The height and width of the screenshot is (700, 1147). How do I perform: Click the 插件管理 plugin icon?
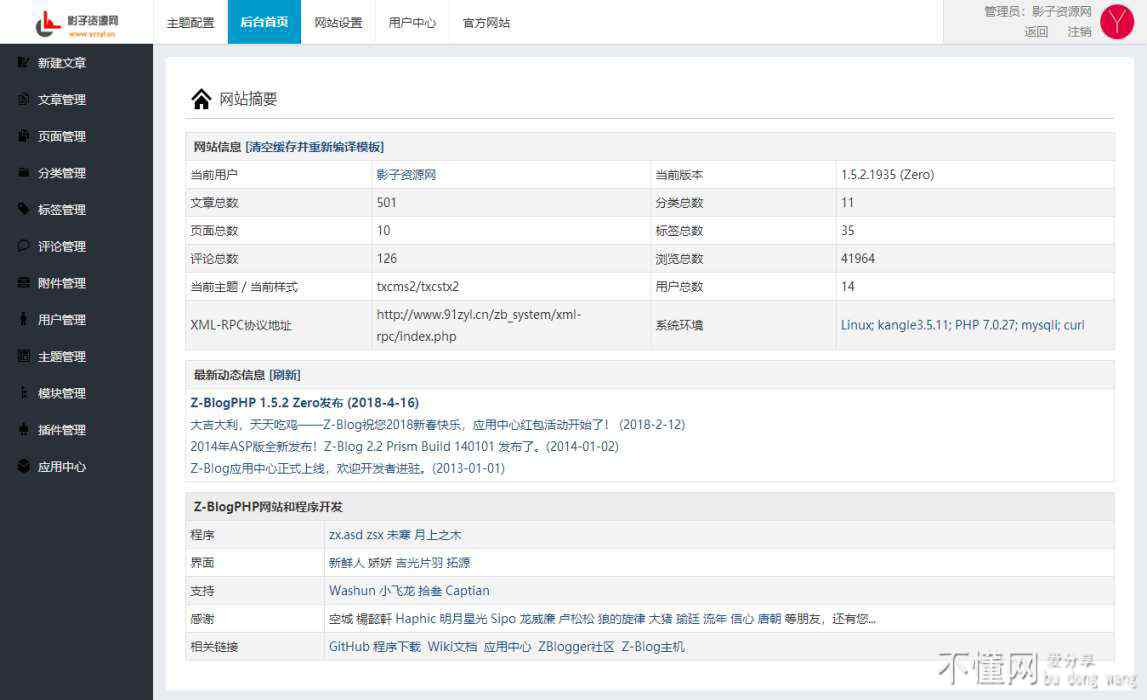23,429
